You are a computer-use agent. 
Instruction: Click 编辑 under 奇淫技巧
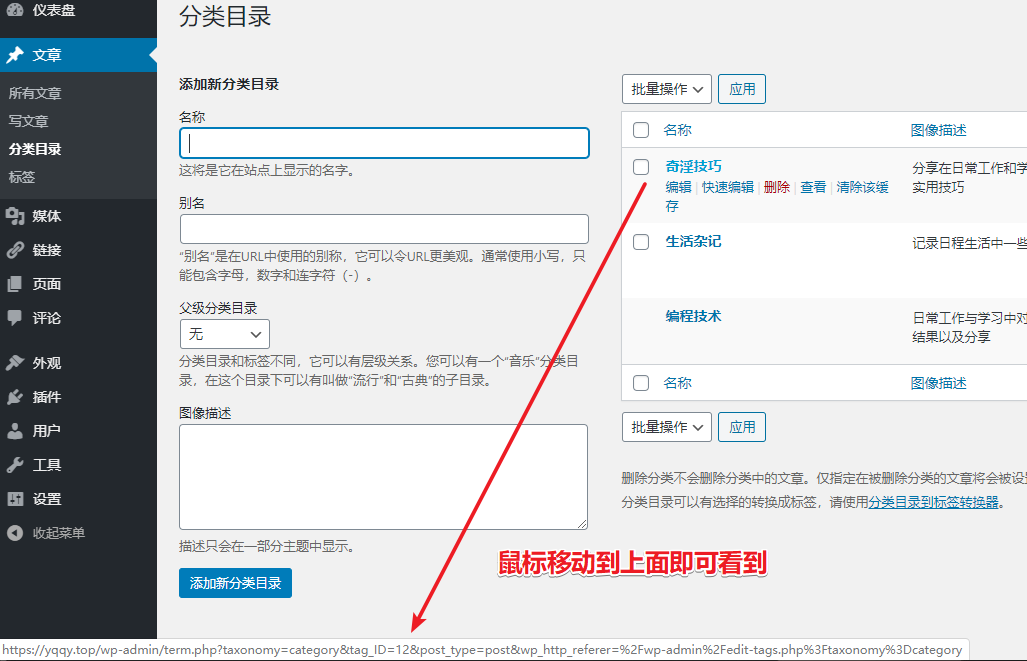pos(679,187)
